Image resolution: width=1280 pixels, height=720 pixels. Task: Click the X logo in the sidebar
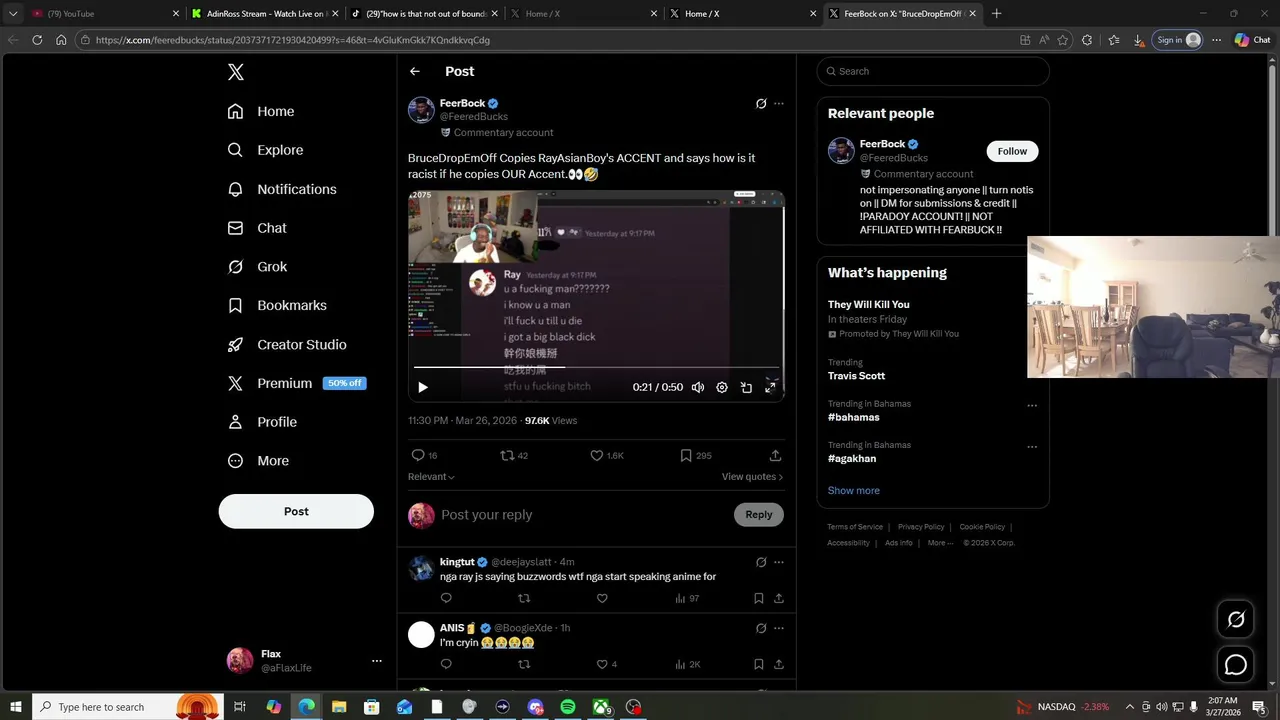[x=235, y=72]
